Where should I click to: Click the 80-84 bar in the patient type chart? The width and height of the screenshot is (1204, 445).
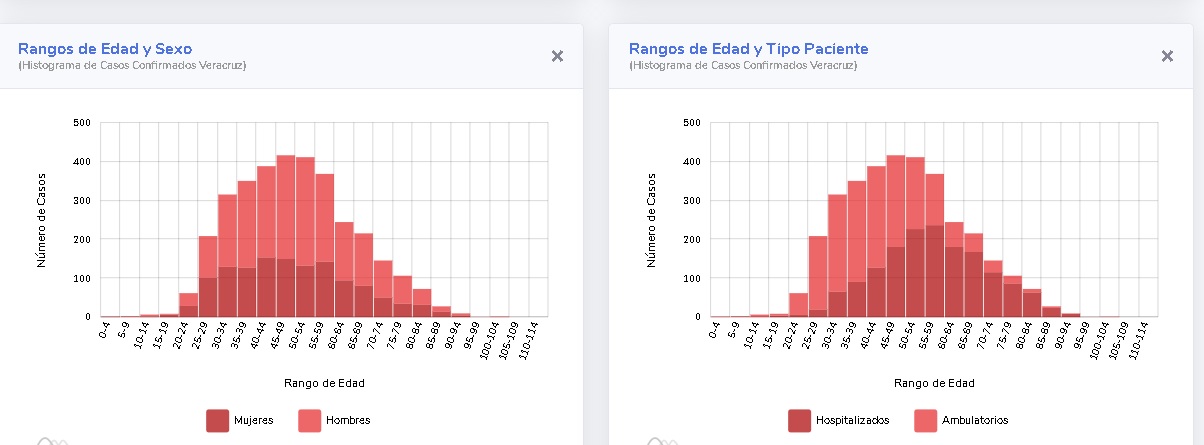coord(1033,302)
